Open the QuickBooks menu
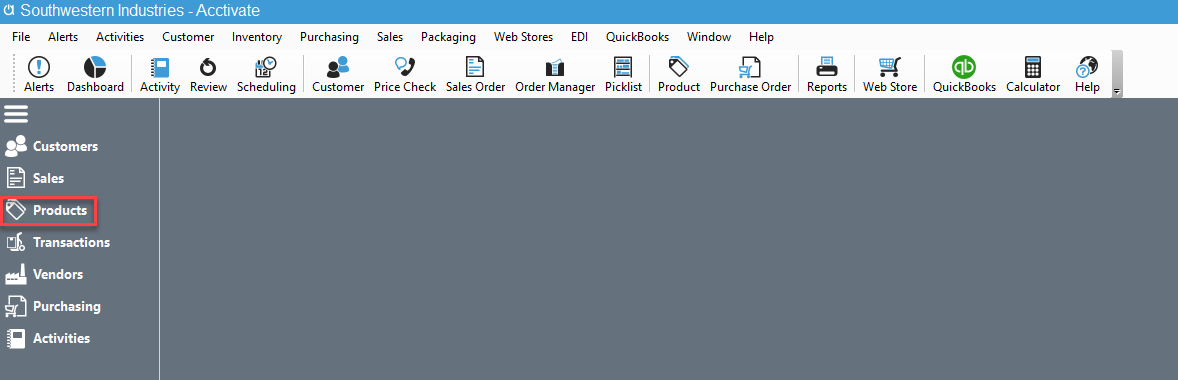 [638, 37]
